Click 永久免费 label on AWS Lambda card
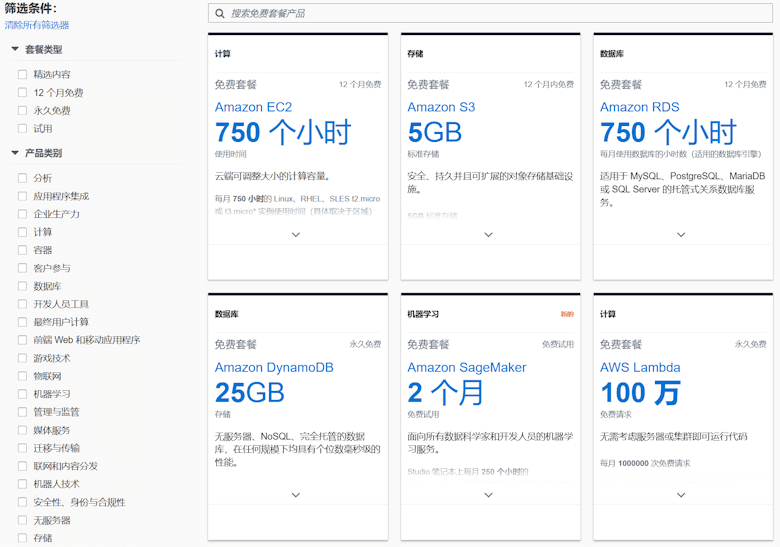780x547 pixels. [x=750, y=344]
